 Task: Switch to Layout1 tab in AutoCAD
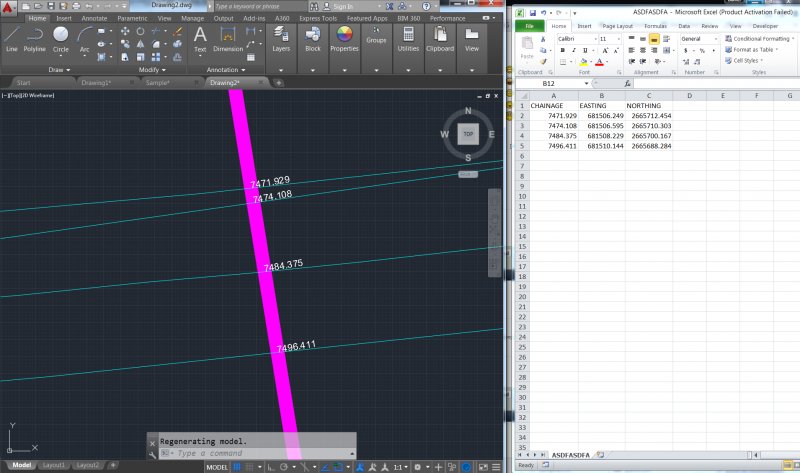pyautogui.click(x=54, y=465)
